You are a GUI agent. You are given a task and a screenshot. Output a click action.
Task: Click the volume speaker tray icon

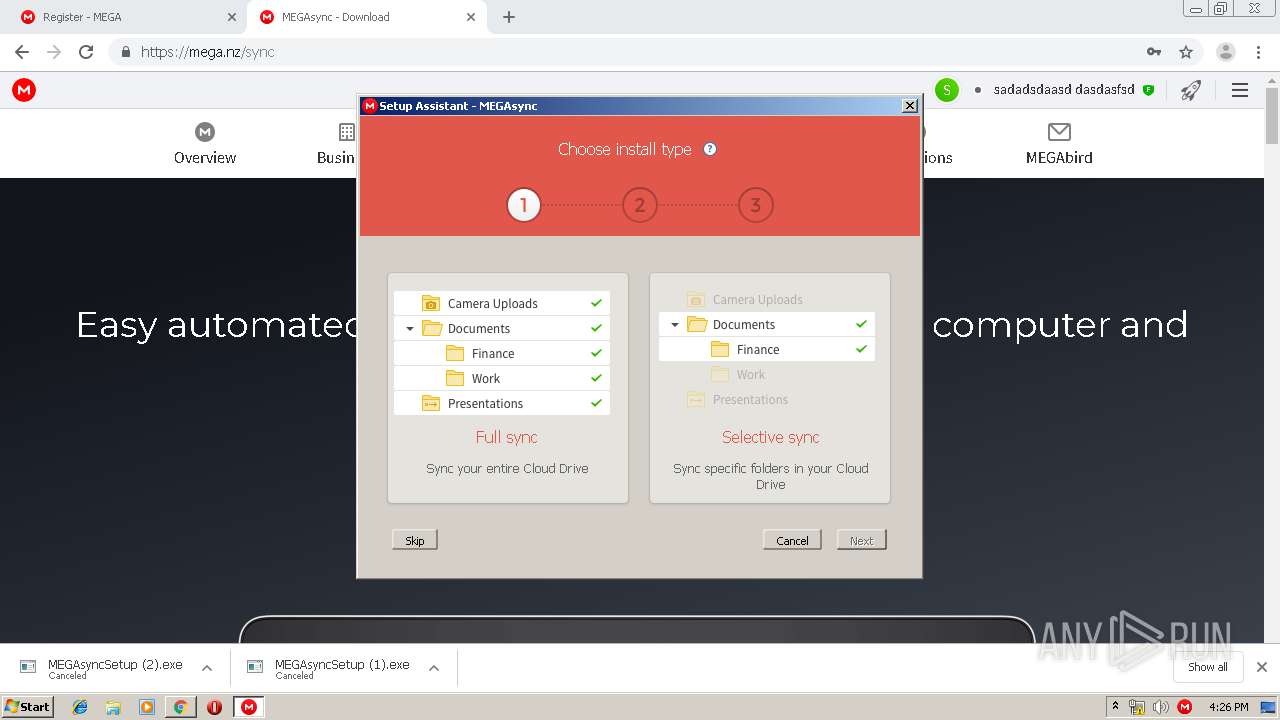[1160, 707]
